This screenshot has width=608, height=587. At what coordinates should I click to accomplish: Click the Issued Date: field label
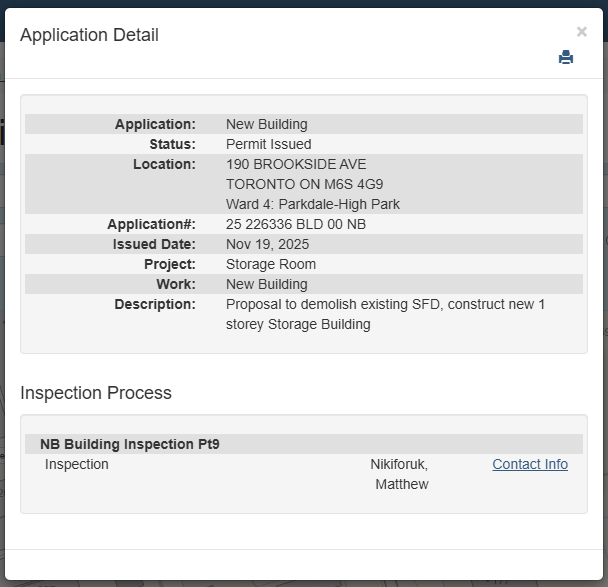pyautogui.click(x=154, y=244)
